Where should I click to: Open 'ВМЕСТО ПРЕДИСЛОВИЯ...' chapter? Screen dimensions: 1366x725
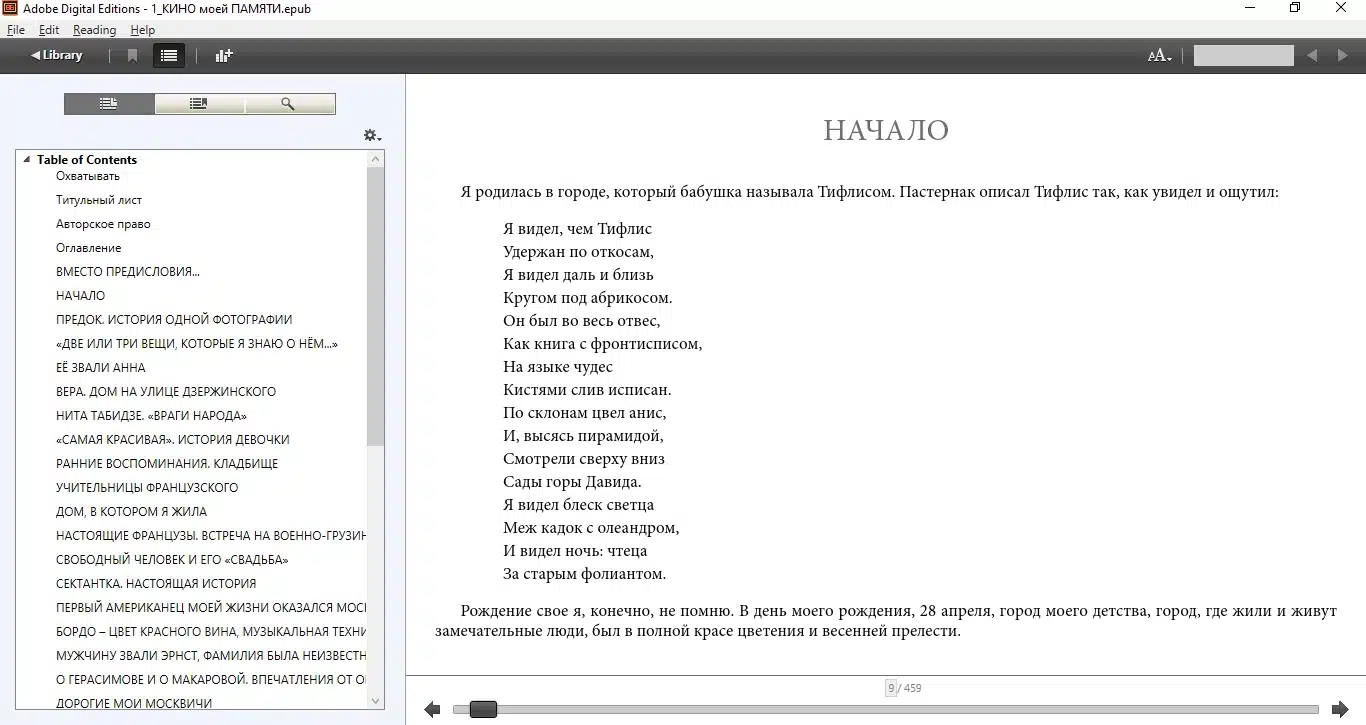click(128, 272)
